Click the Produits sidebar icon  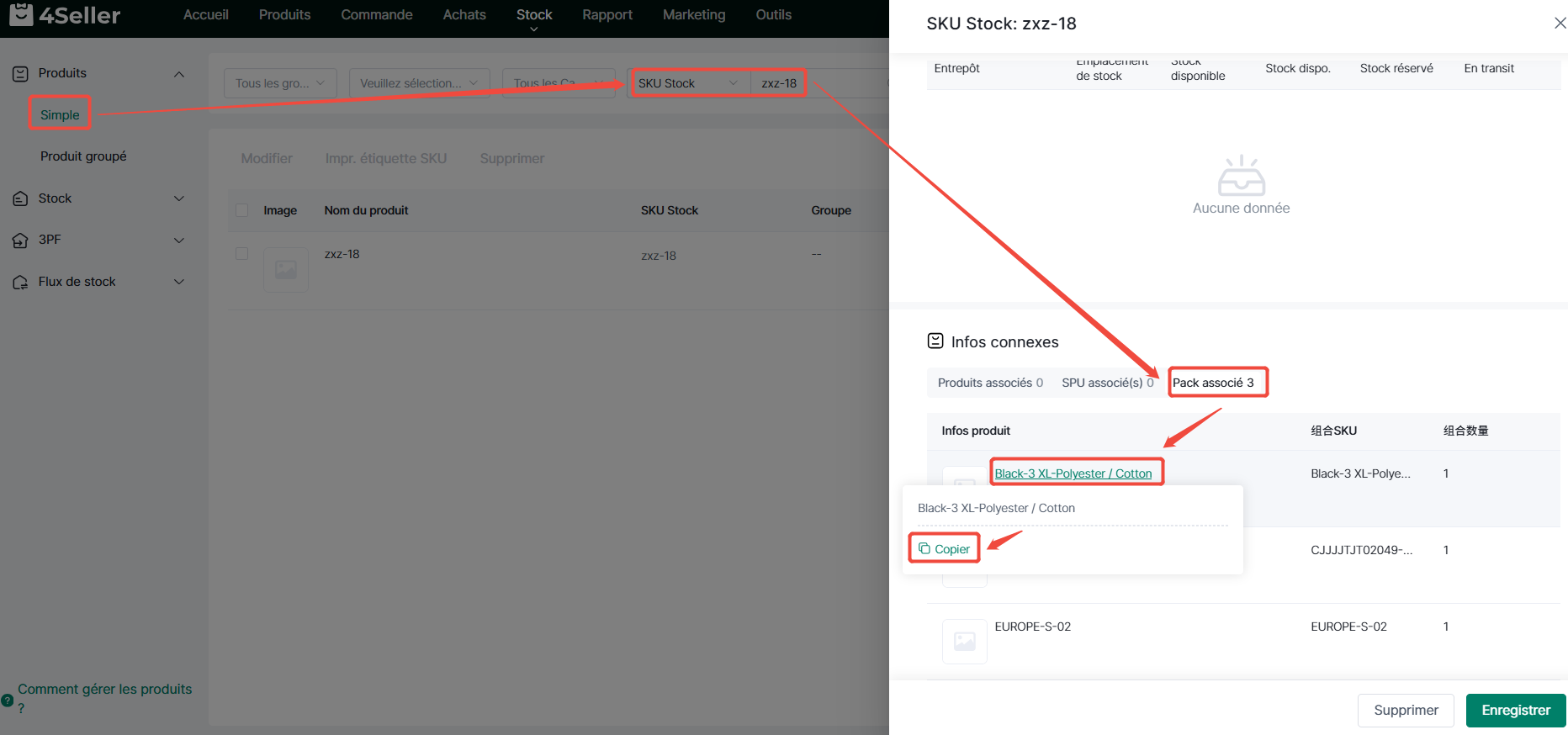21,74
